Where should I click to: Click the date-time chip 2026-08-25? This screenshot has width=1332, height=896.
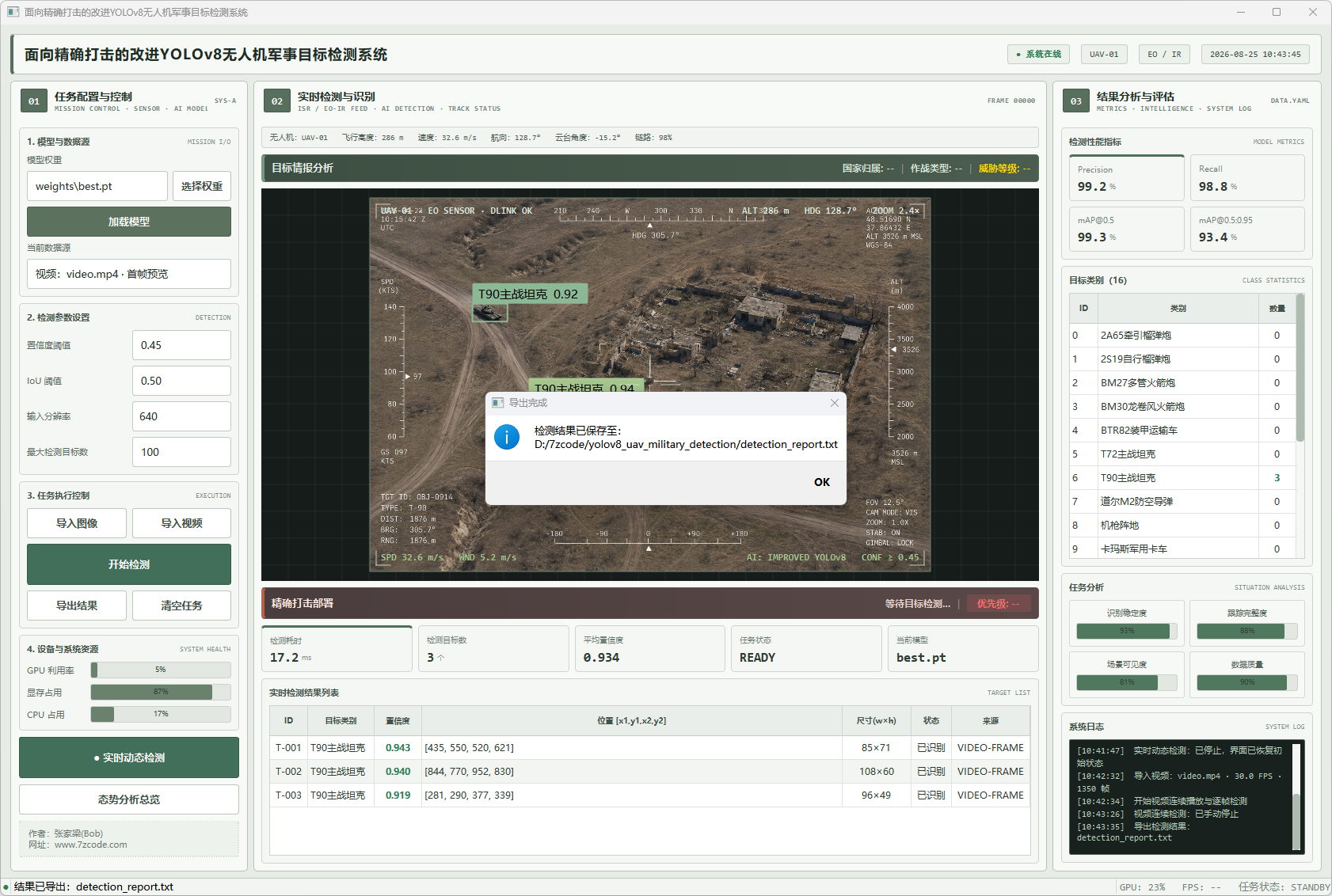point(1255,55)
